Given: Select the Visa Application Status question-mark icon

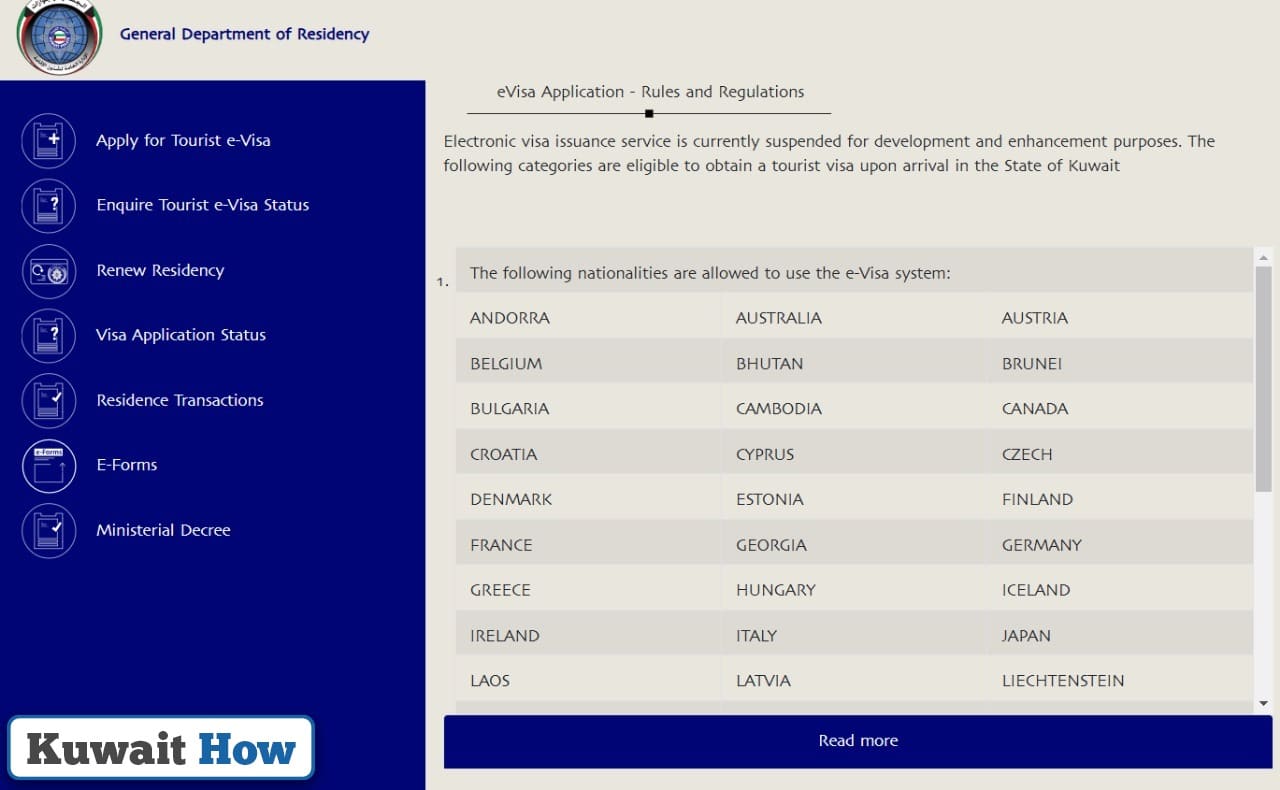Looking at the screenshot, I should pos(48,335).
